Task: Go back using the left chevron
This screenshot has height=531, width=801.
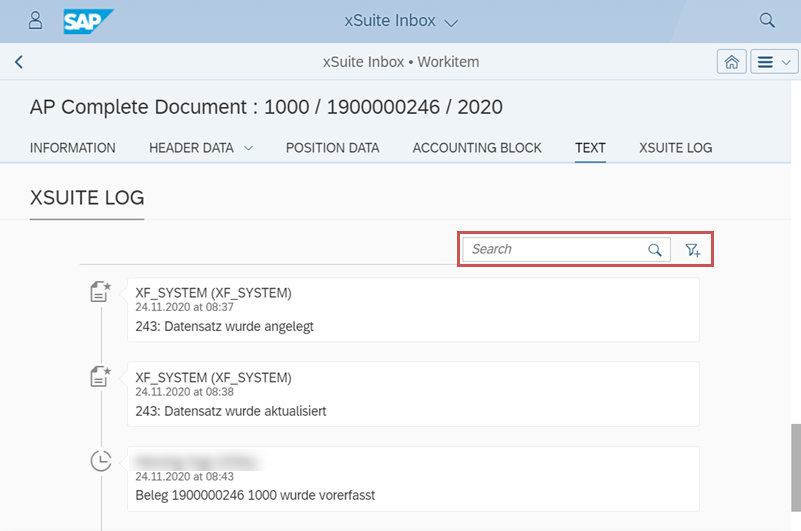Action: click(19, 62)
